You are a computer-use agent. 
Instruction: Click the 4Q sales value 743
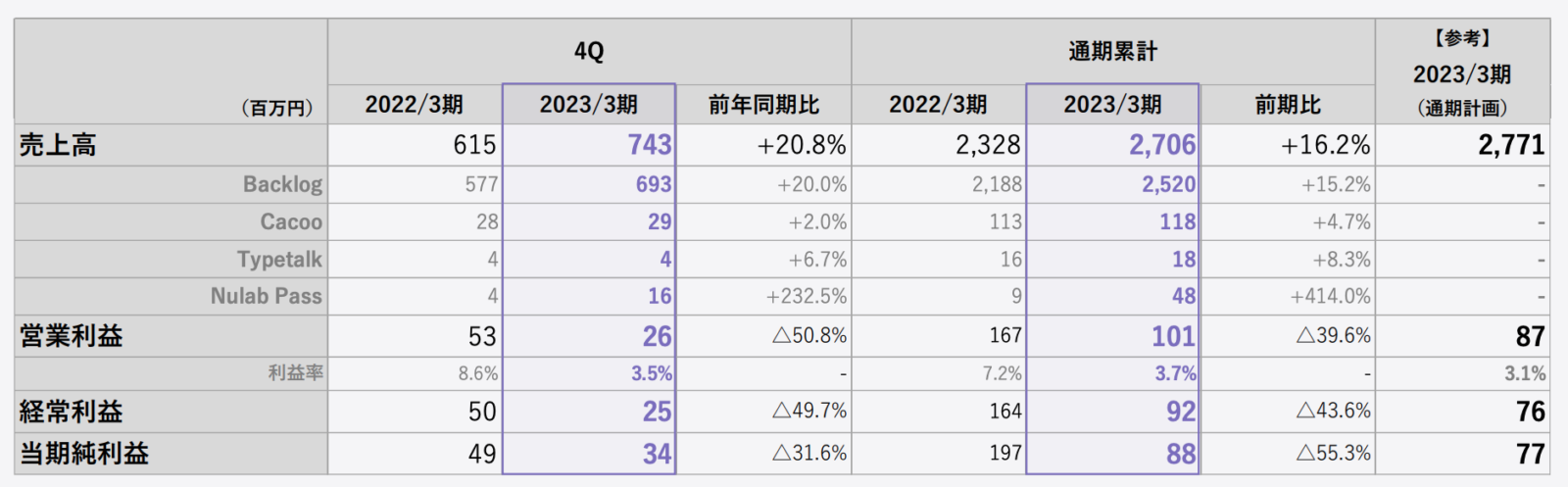650,146
